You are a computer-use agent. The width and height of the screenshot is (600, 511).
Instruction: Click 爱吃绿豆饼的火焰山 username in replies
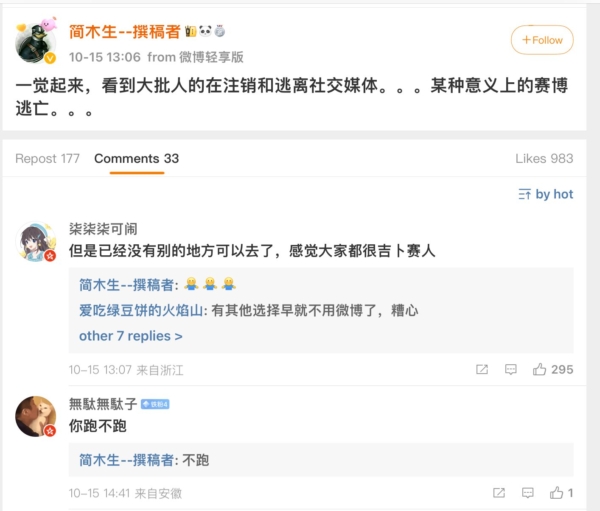[x=141, y=310]
